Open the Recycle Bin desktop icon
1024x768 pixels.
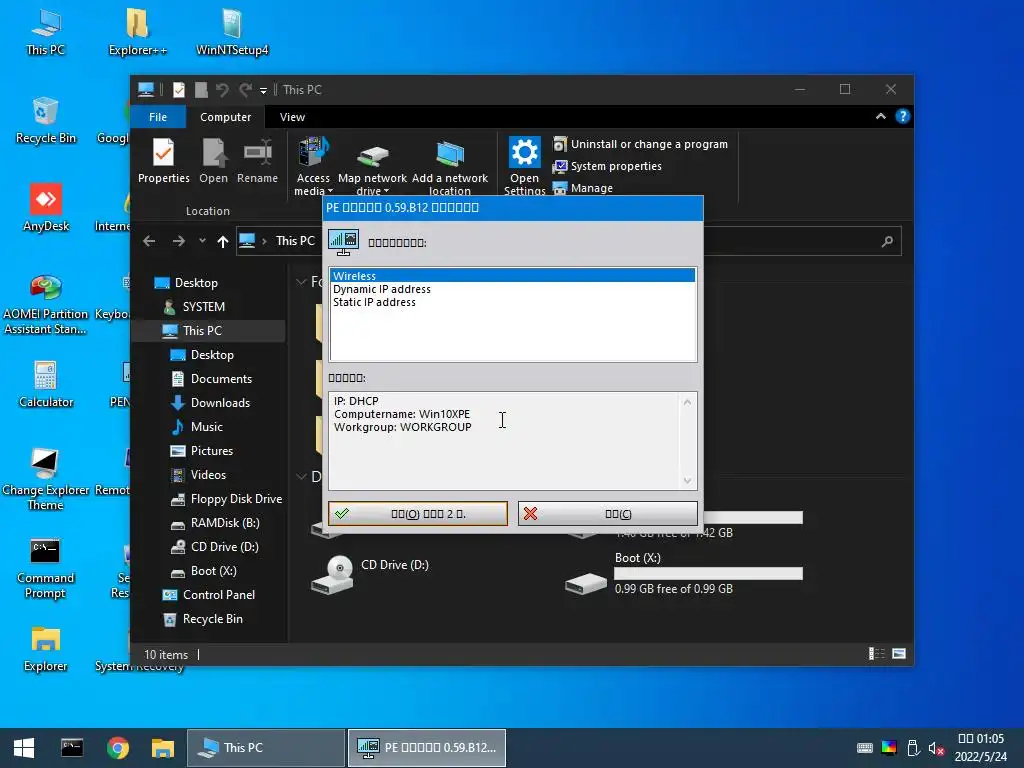click(x=46, y=121)
